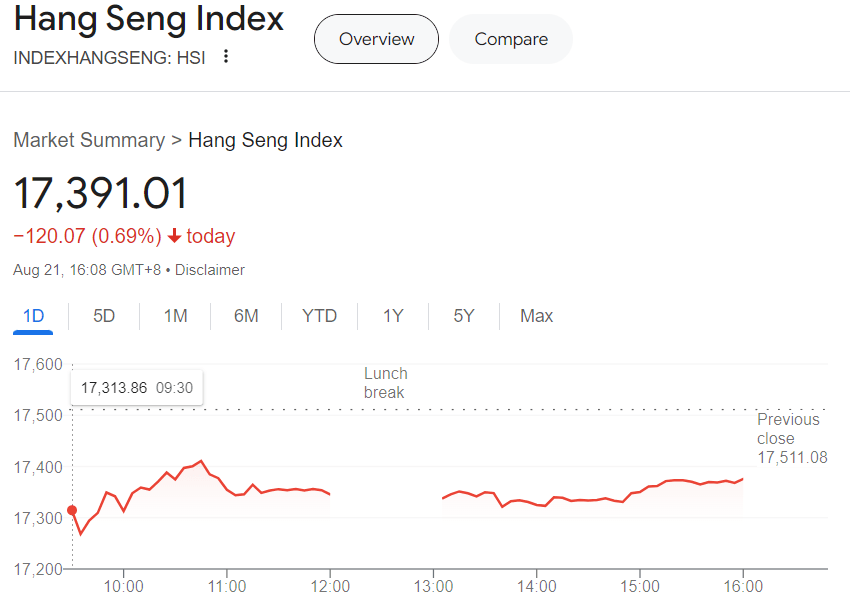Image resolution: width=850 pixels, height=605 pixels.
Task: Open the Market Summary breadcrumb link
Action: click(89, 140)
